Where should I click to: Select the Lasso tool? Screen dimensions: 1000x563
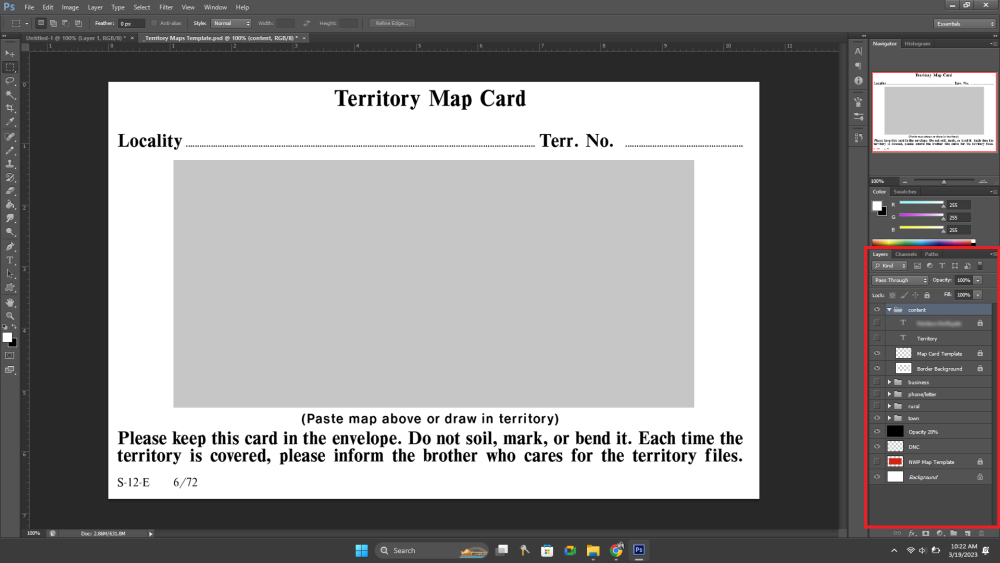pos(10,81)
